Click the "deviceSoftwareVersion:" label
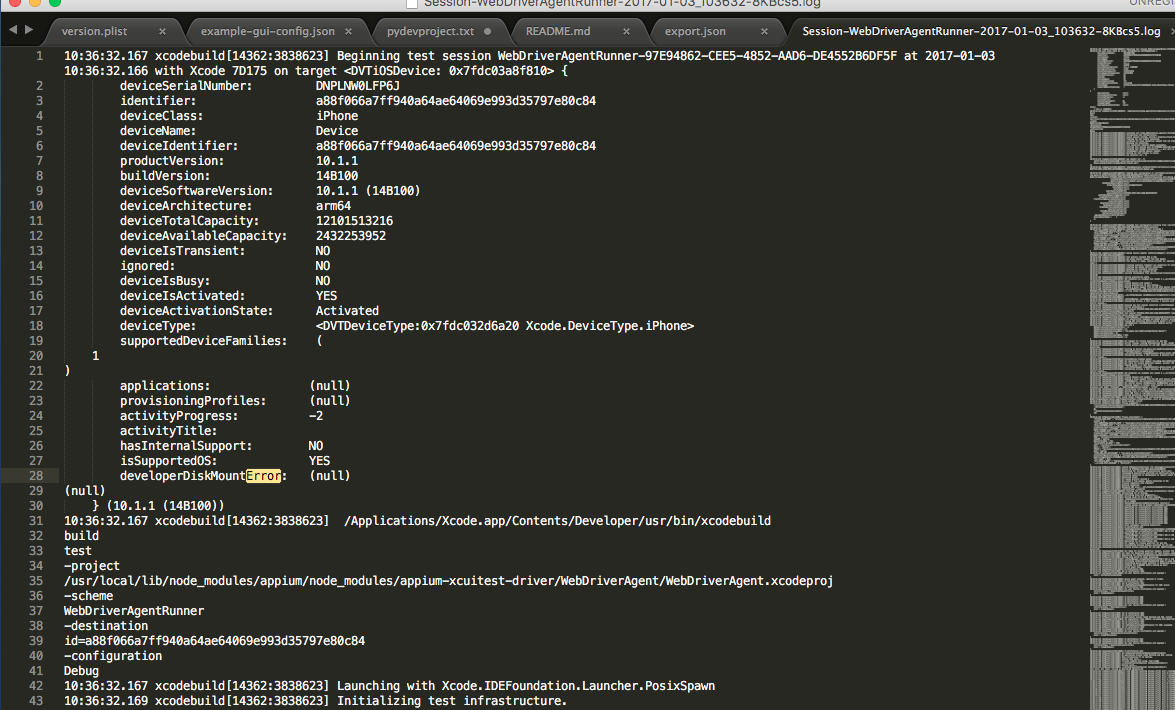The width and height of the screenshot is (1175, 710). 196,191
